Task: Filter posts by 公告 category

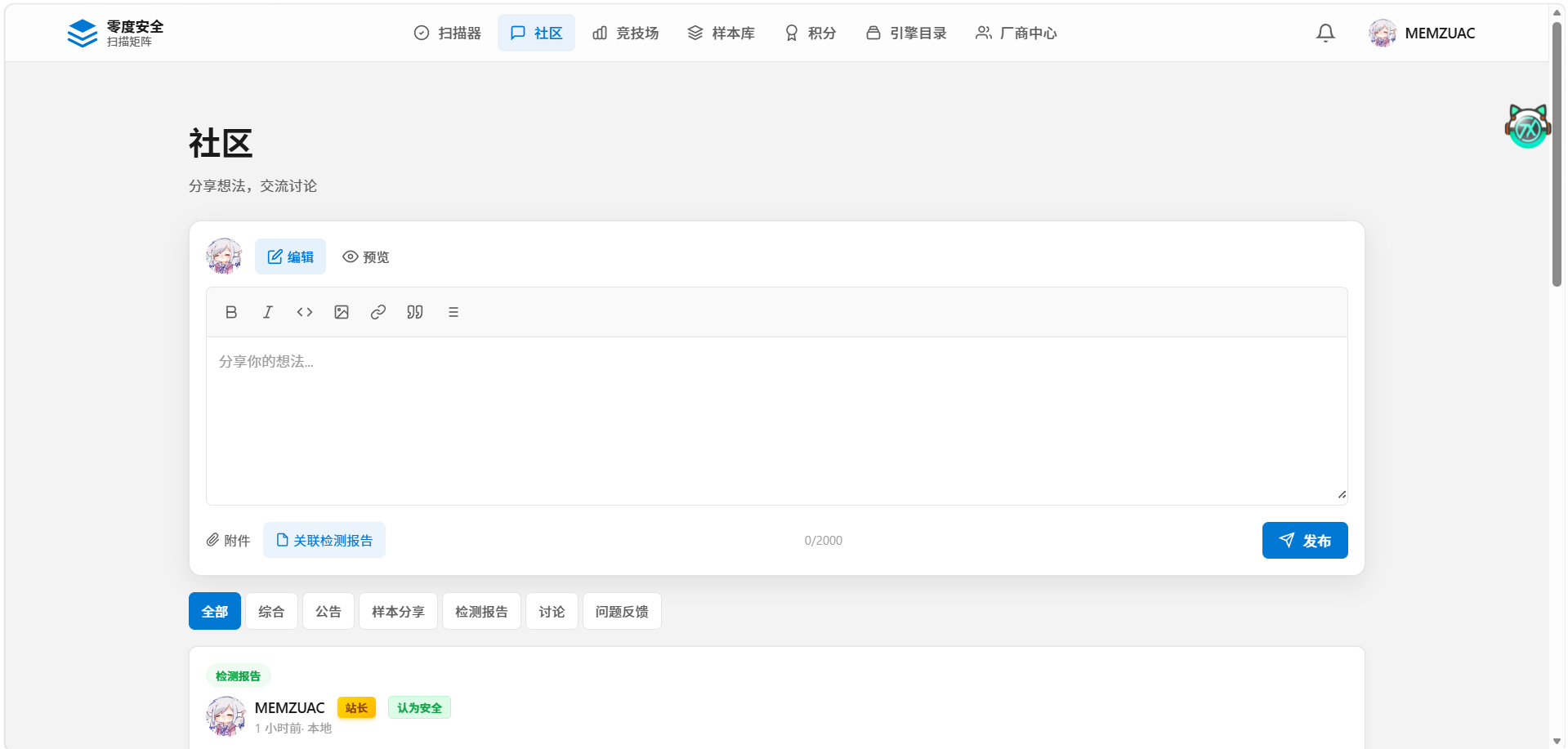Action: coord(328,611)
